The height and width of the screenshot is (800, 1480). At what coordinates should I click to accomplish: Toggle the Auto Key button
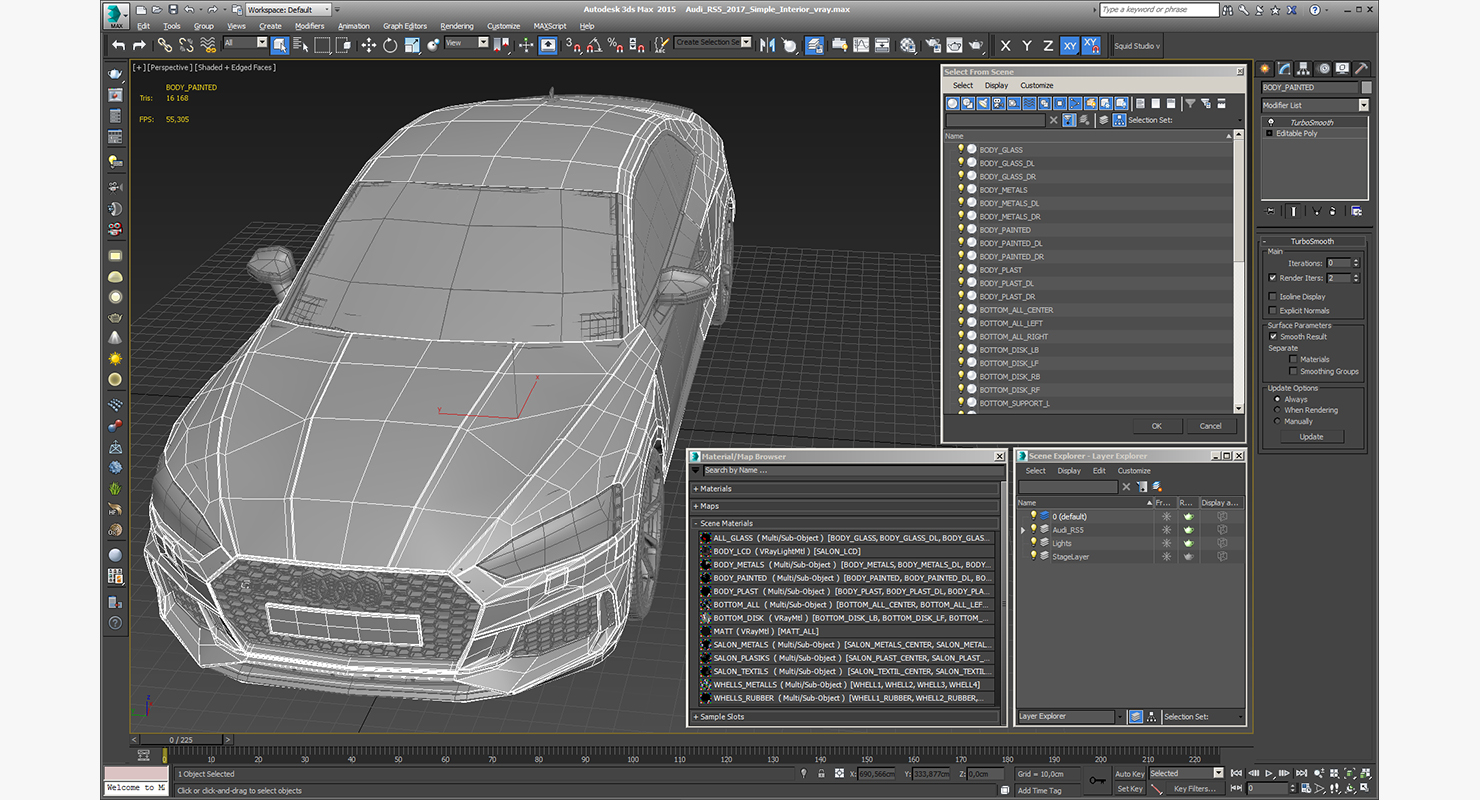click(x=1129, y=774)
